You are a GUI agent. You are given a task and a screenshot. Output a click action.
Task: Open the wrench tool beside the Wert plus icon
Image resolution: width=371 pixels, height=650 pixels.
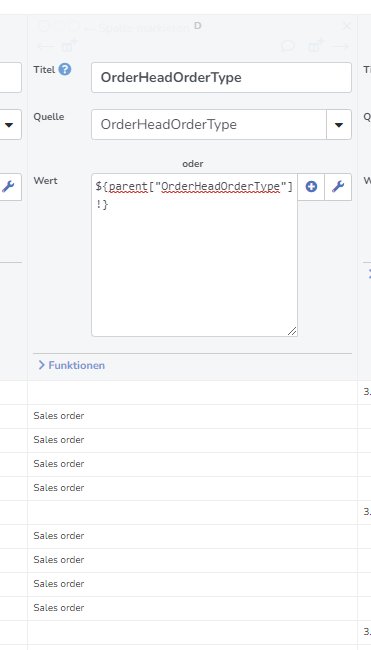pos(338,187)
